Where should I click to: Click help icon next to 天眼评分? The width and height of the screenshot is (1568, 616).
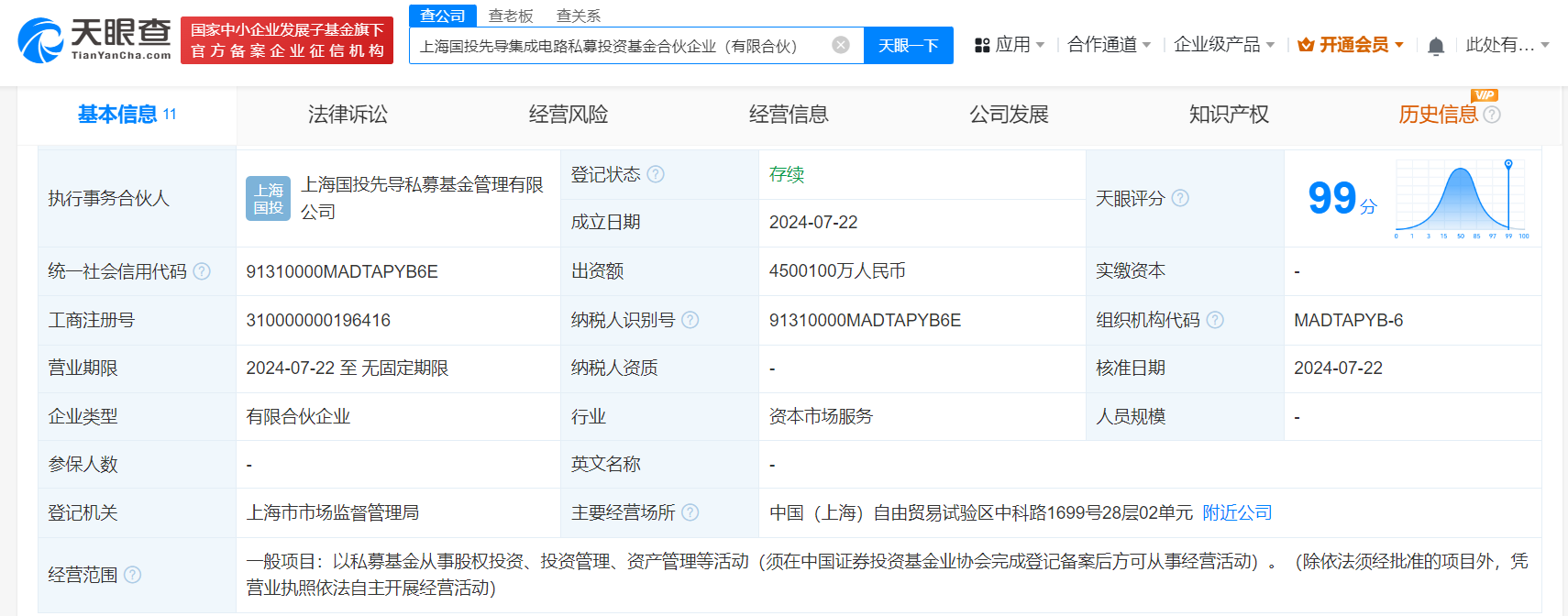1180,198
